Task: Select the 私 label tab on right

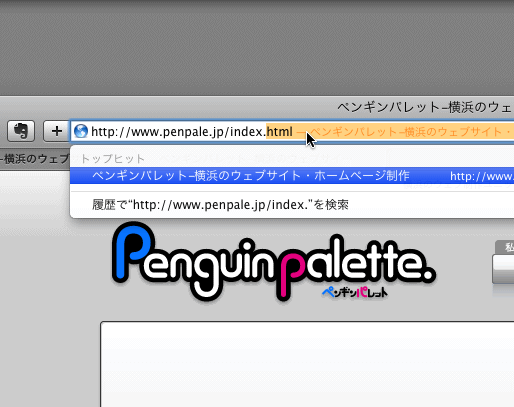Action: click(505, 247)
